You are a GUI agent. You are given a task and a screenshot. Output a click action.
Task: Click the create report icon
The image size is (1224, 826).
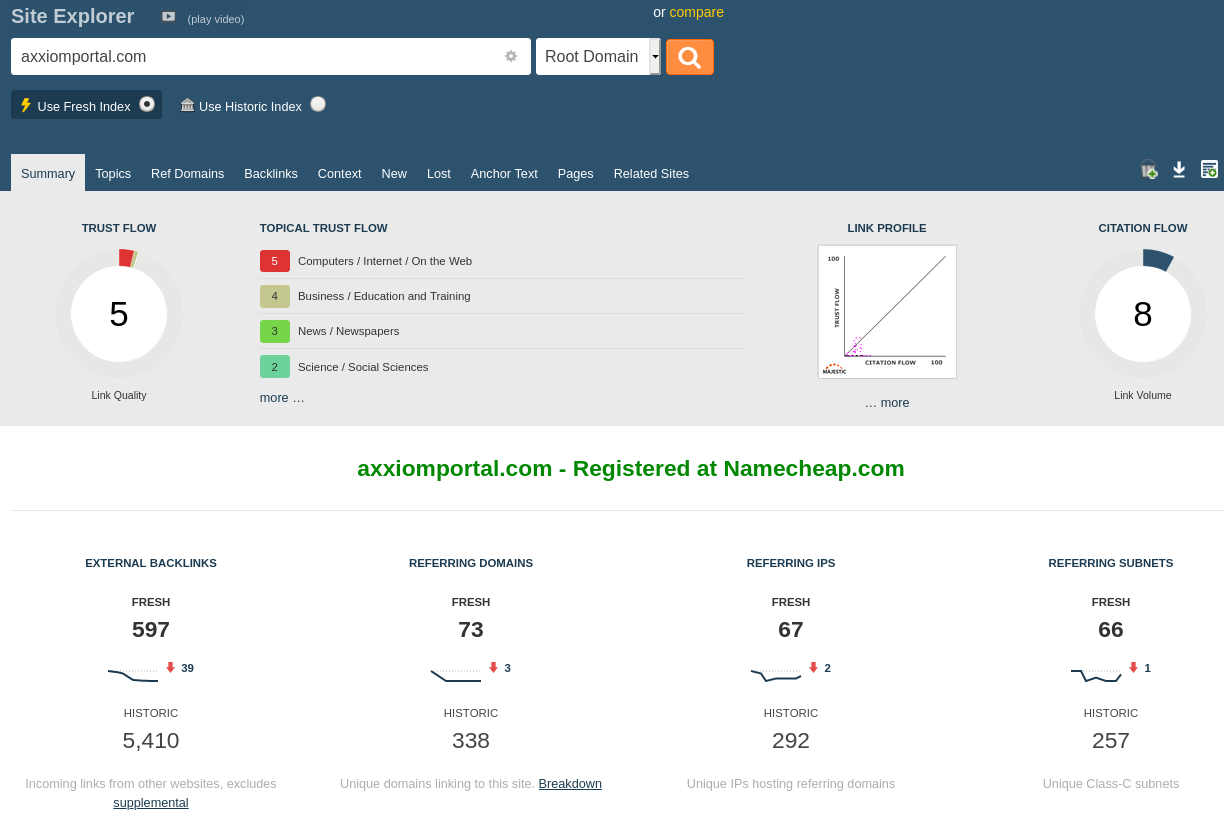(1209, 169)
